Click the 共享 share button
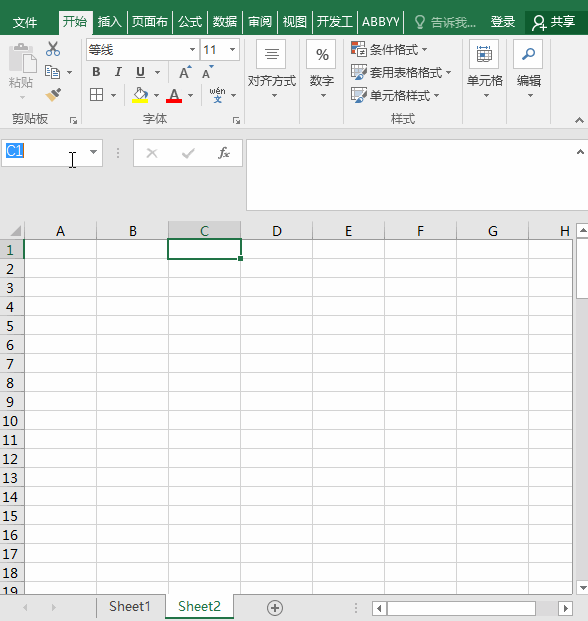This screenshot has width=588, height=621. coord(554,22)
